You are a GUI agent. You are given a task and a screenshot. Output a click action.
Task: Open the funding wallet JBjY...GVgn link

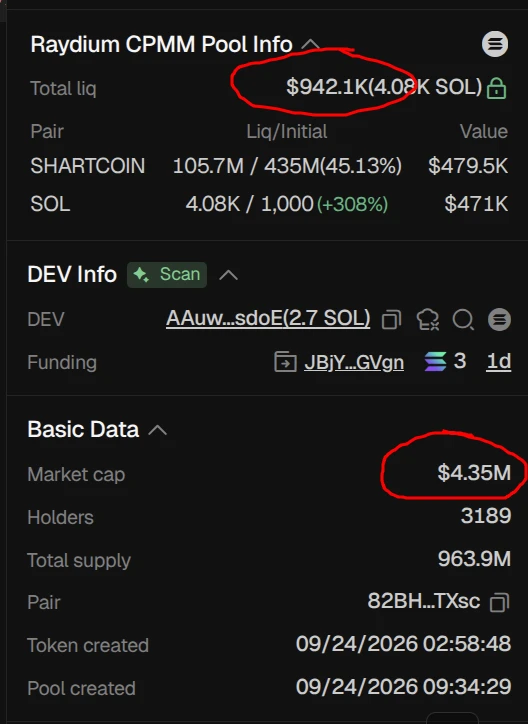pyautogui.click(x=354, y=362)
